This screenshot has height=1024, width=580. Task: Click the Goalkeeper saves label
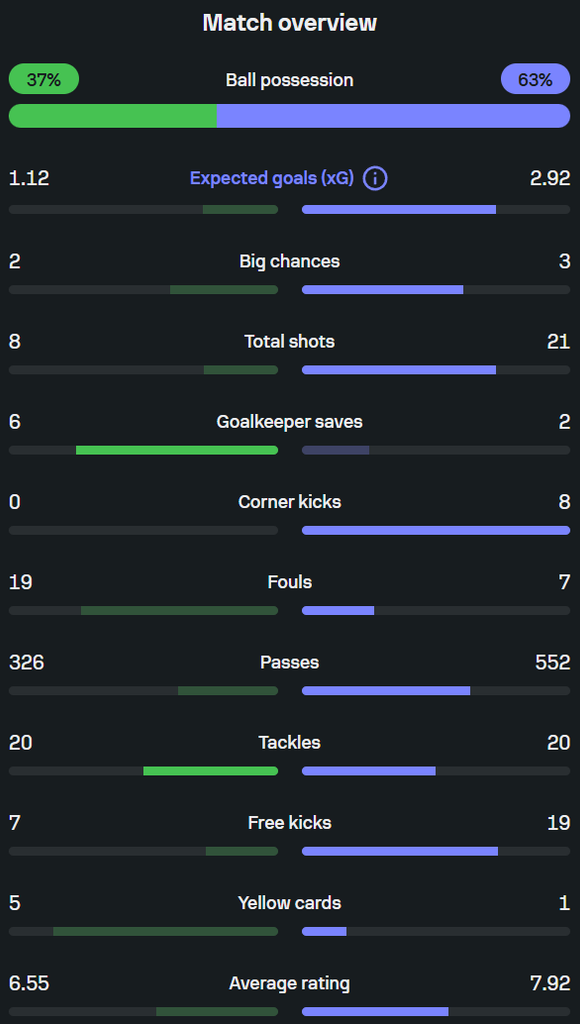(x=290, y=421)
